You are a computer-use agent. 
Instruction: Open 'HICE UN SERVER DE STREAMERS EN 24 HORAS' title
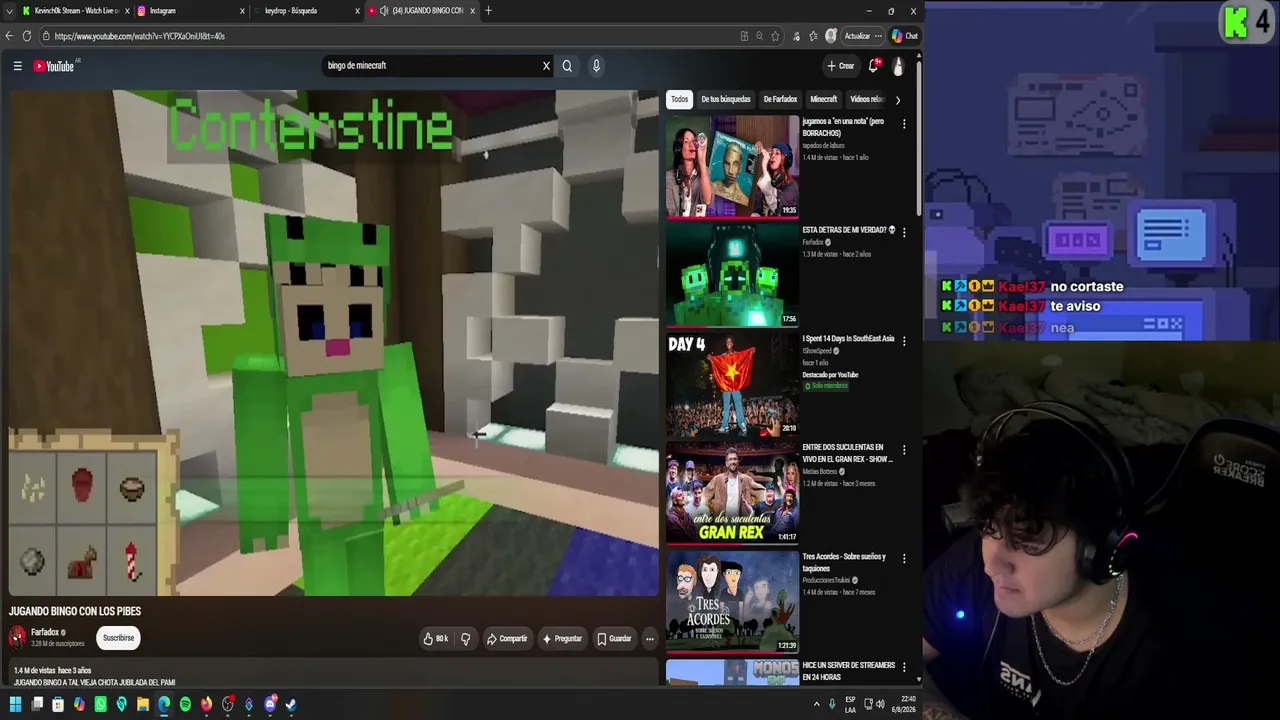[x=848, y=671]
